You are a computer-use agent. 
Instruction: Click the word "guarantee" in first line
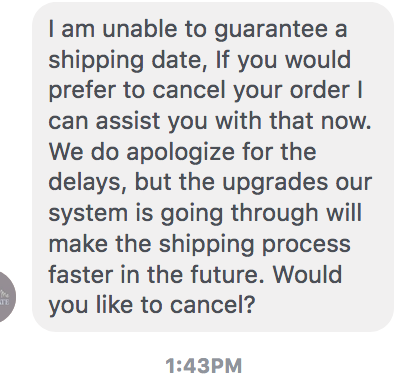pyautogui.click(x=271, y=30)
